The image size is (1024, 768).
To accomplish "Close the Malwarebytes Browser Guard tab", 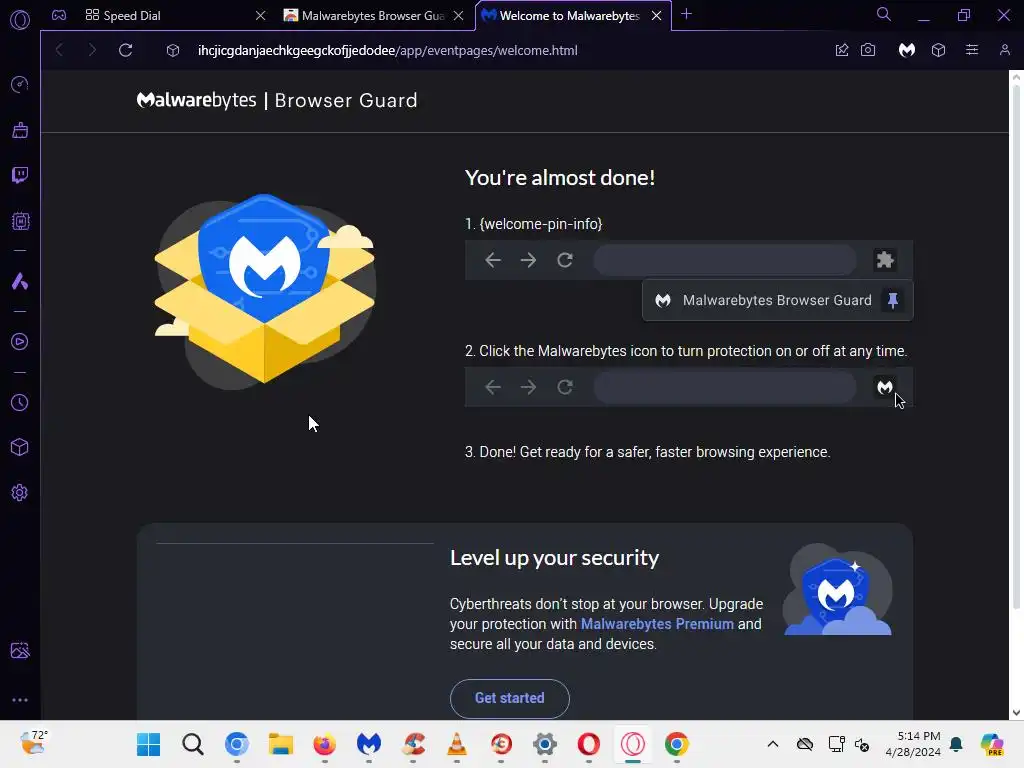I will click(459, 16).
